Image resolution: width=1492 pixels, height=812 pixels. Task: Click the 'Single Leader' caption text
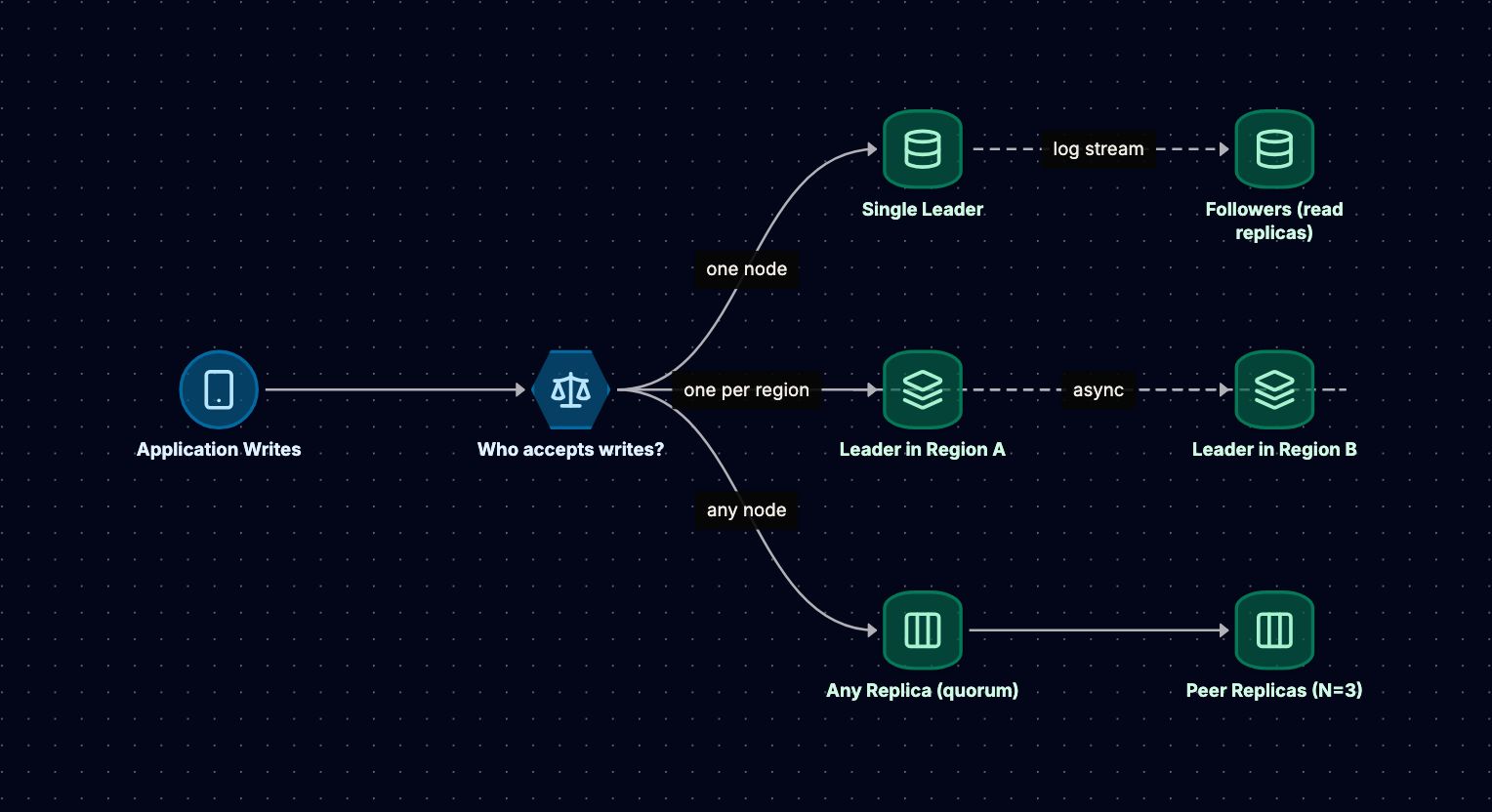pyautogui.click(x=923, y=209)
